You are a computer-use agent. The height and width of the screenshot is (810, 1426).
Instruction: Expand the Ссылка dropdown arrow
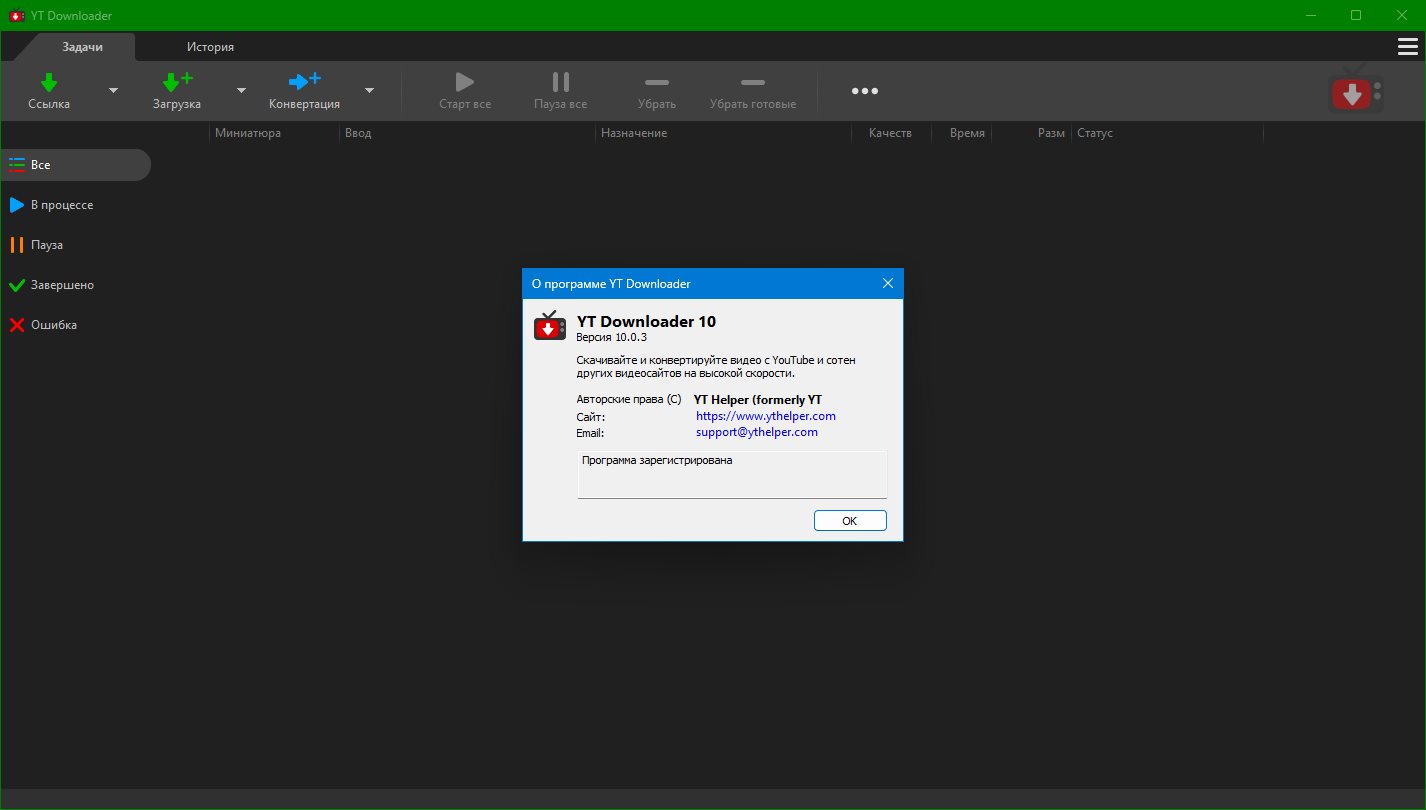point(113,91)
